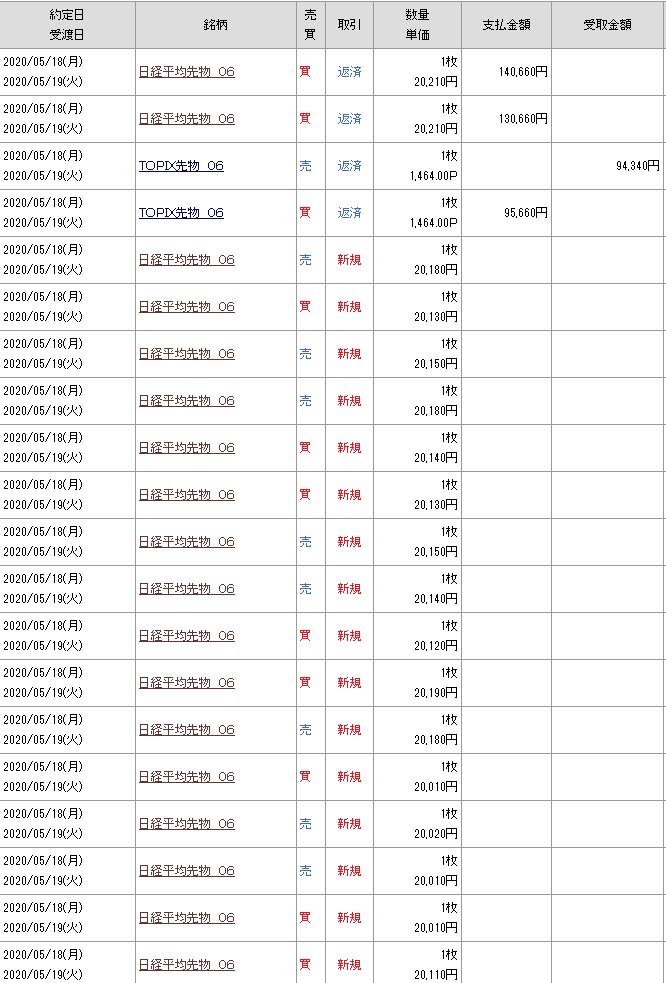Click the 支払金額 column header

tap(506, 24)
